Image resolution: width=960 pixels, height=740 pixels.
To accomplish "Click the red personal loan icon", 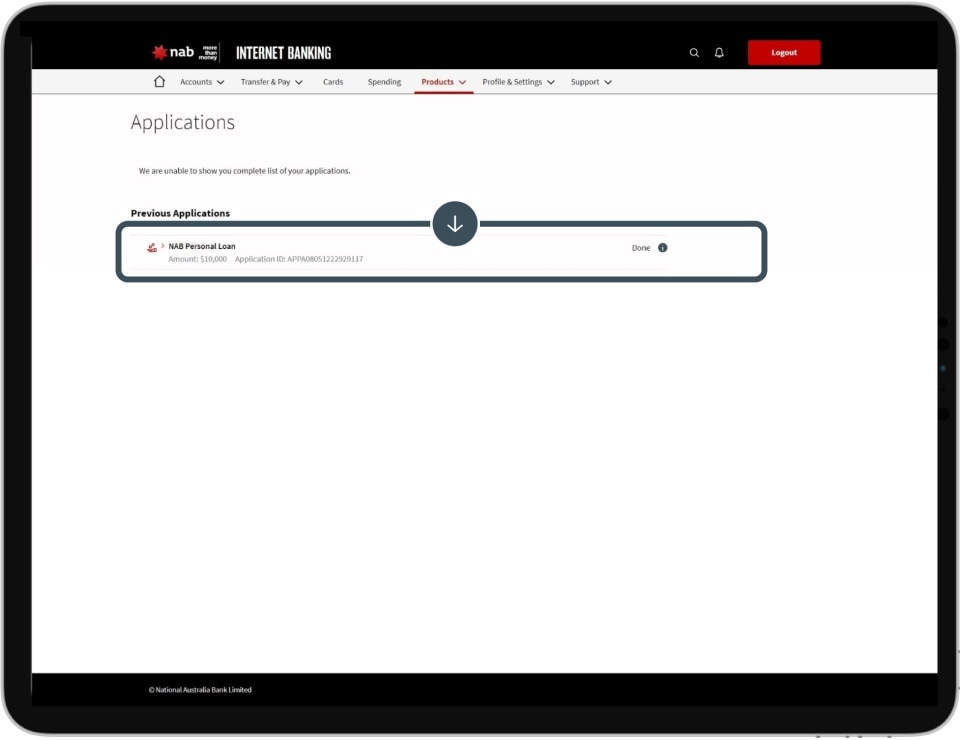I will [x=152, y=248].
